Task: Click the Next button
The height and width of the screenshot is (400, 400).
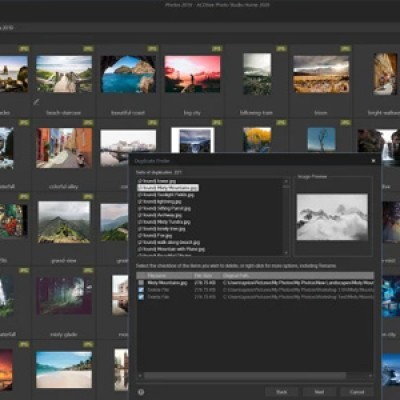Action: [319, 392]
